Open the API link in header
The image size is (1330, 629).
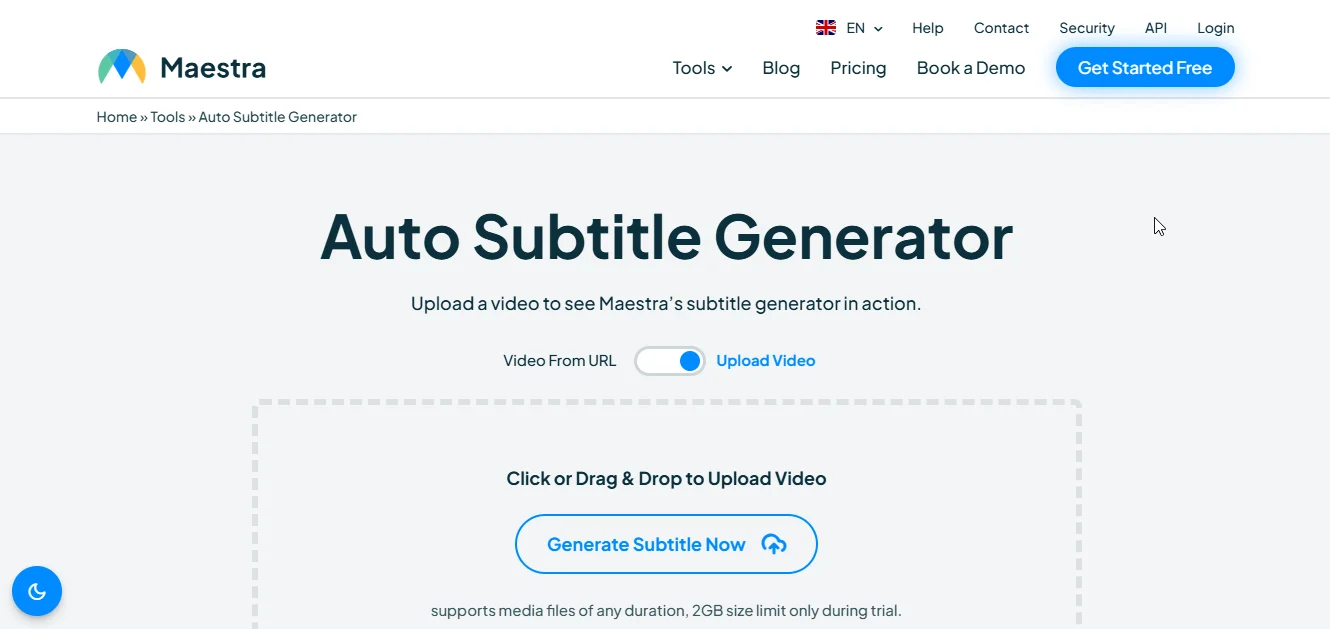1156,28
